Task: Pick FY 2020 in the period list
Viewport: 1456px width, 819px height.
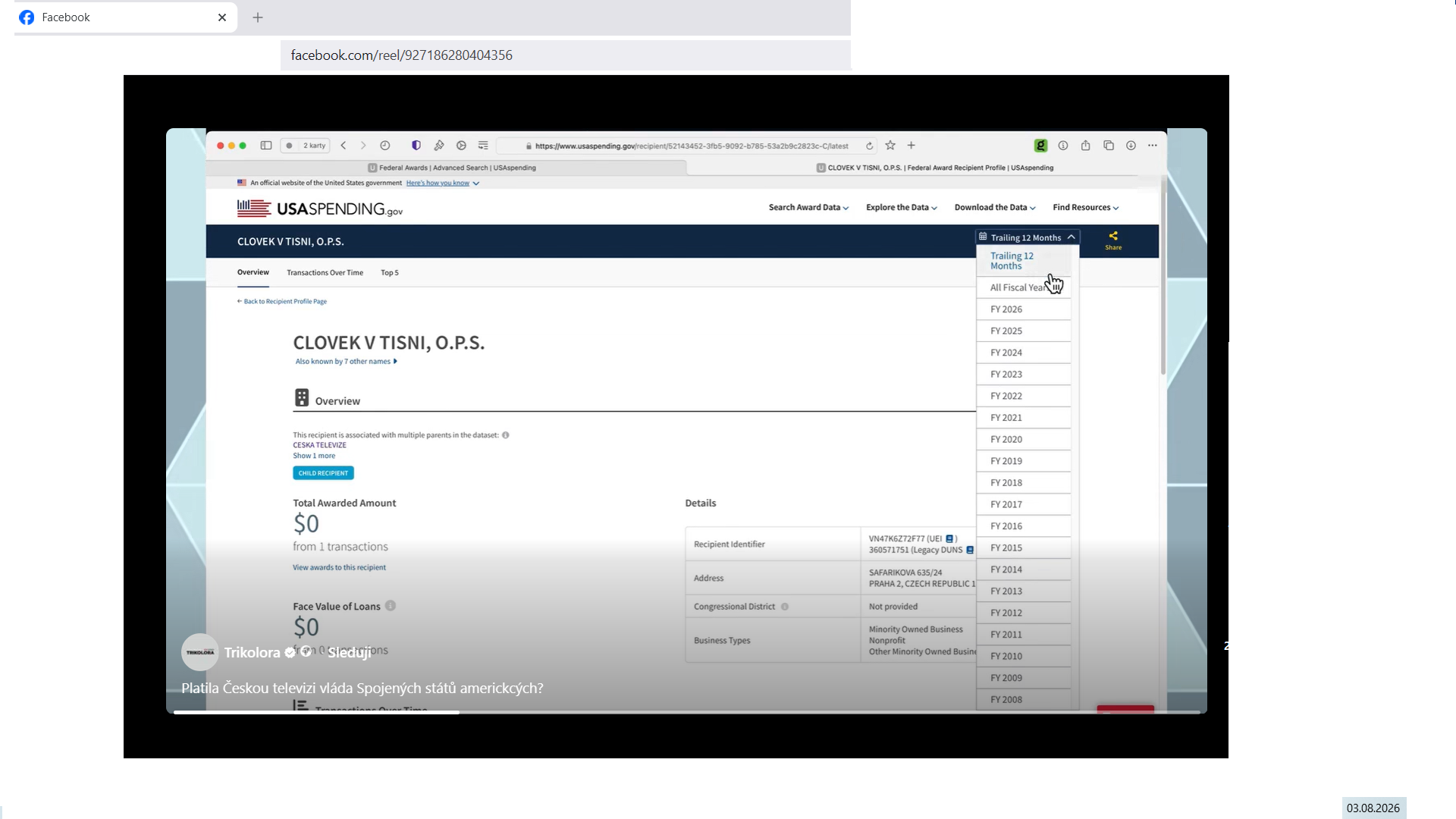Action: tap(1024, 440)
